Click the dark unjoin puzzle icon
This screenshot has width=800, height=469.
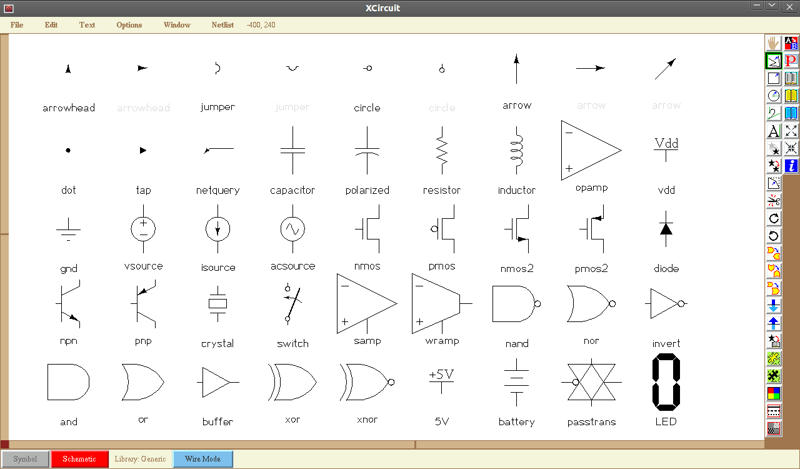click(773, 376)
